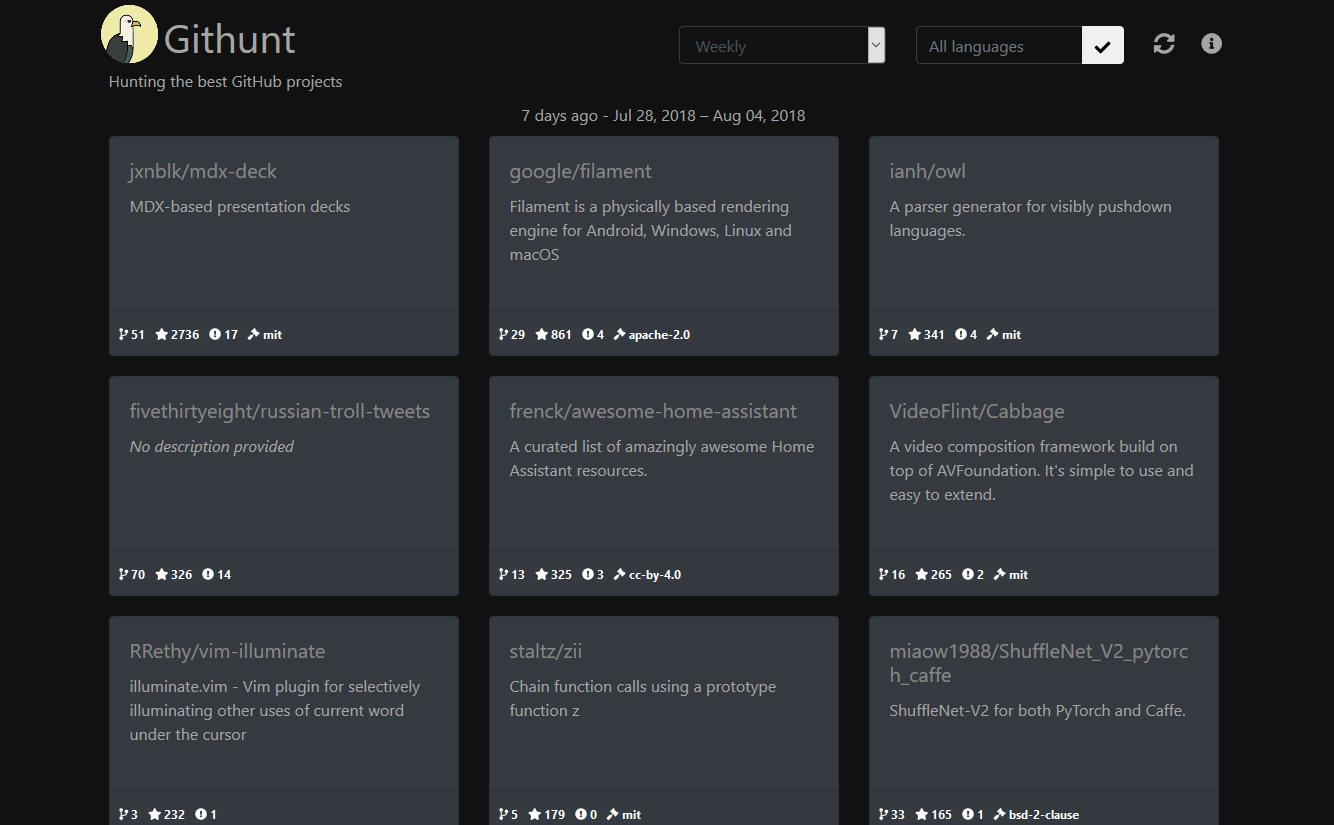Open the ianh/owl repository link
The width and height of the screenshot is (1334, 825).
coord(927,172)
